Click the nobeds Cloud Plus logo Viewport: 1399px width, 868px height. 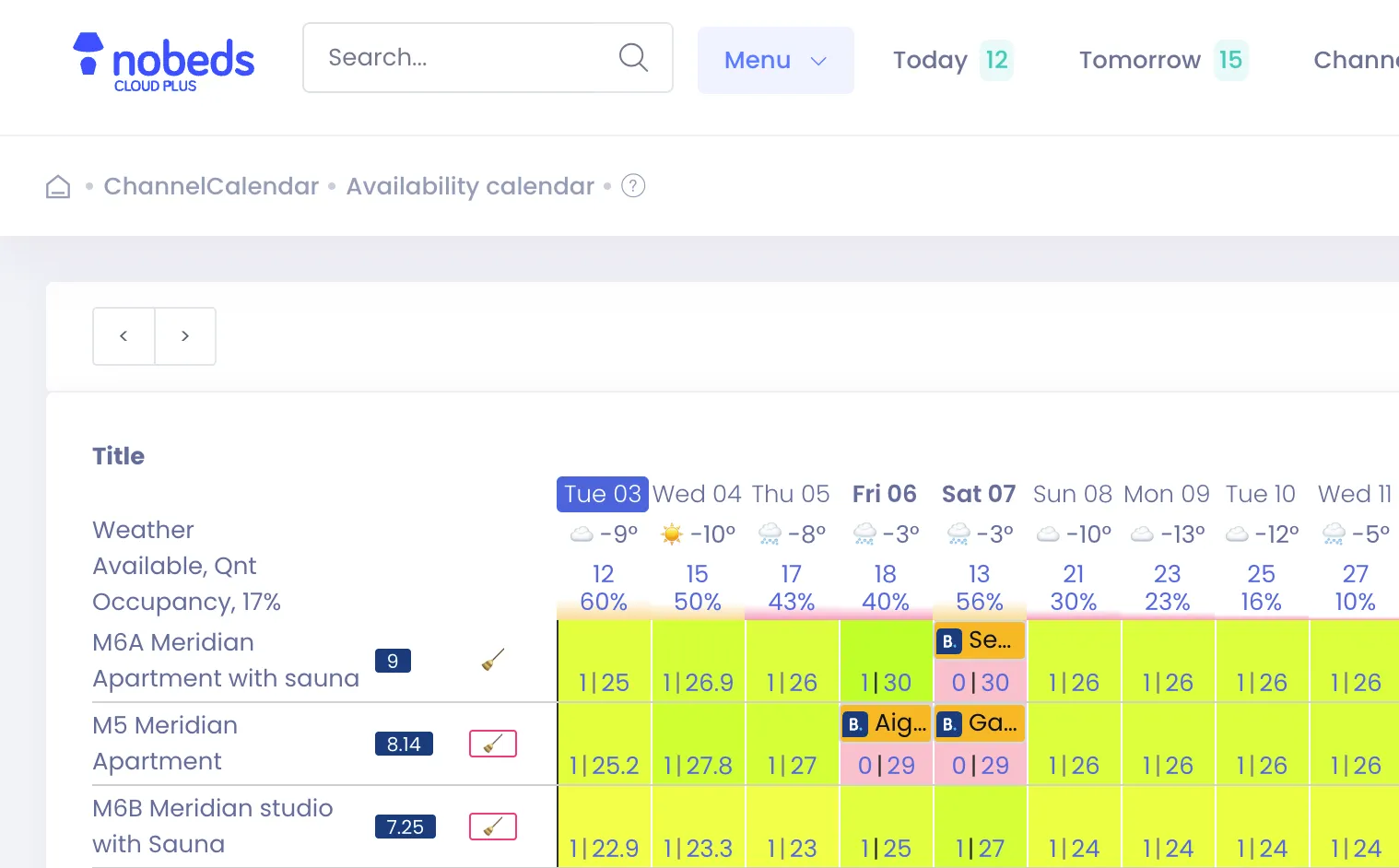point(163,62)
